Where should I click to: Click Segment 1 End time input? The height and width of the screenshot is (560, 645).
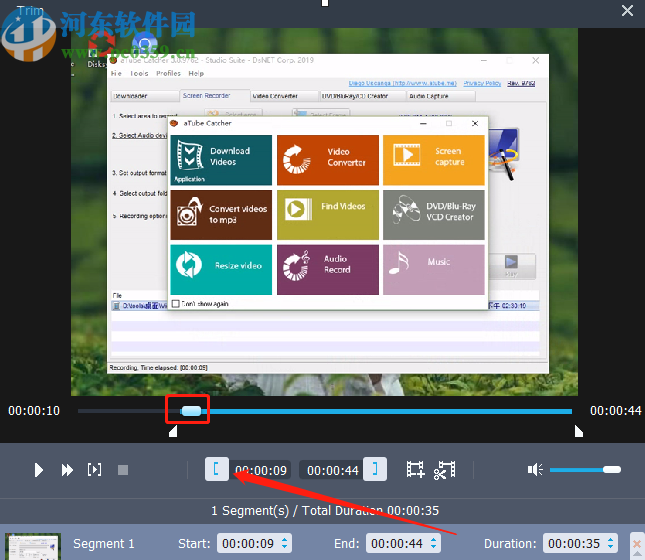point(403,544)
